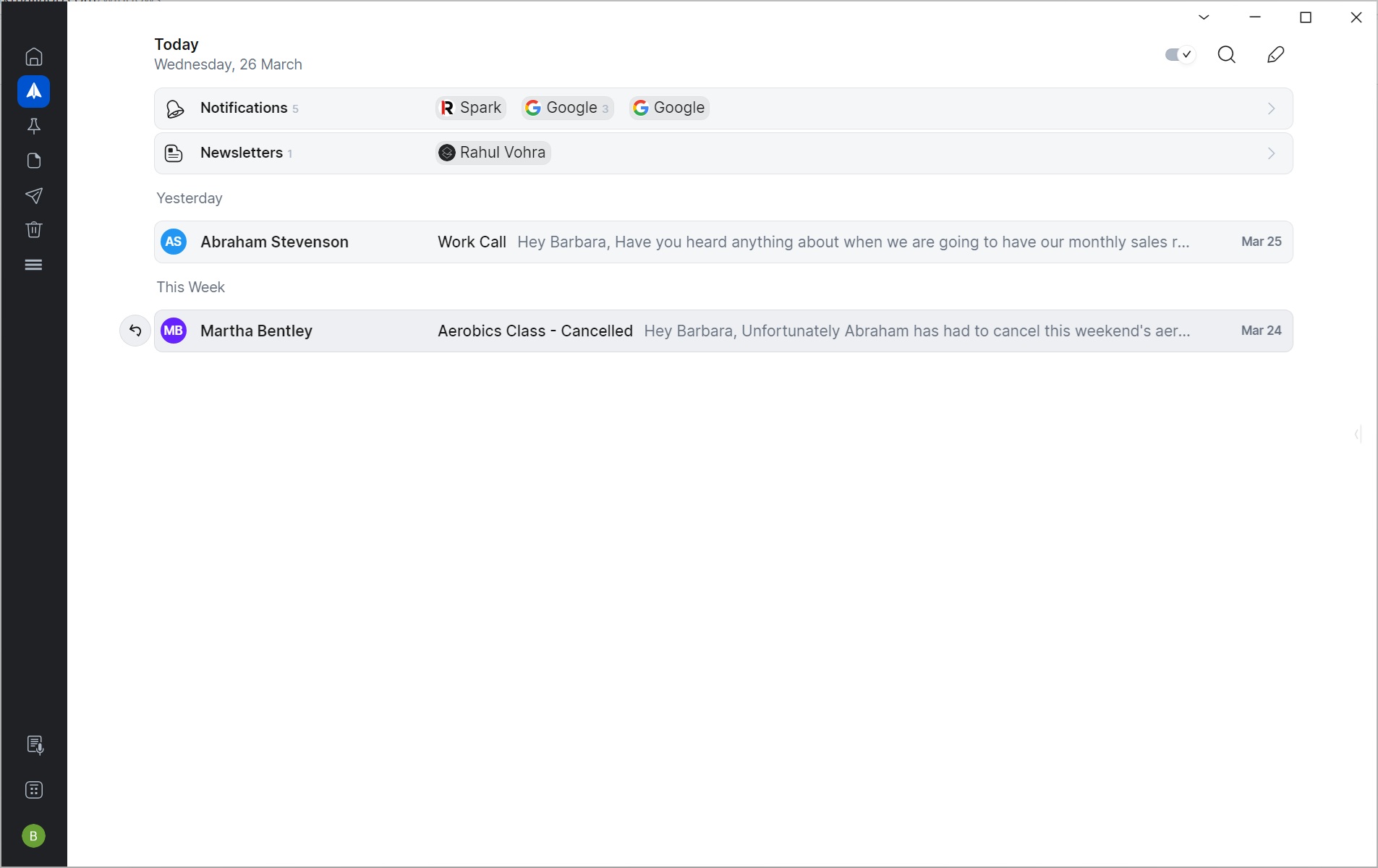Open Trash from the sidebar
This screenshot has width=1378, height=868.
(33, 230)
